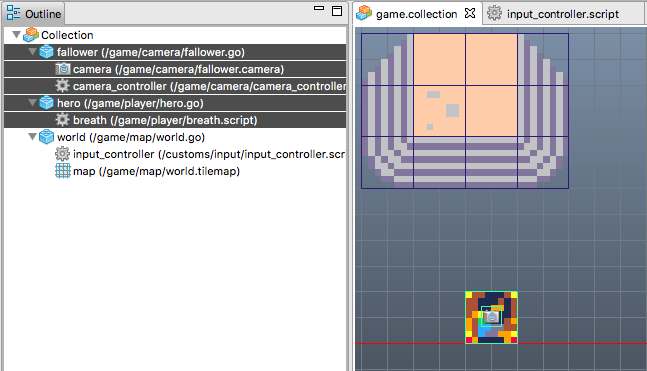The width and height of the screenshot is (647, 371).
Task: Click the breath script gear icon
Action: point(62,120)
